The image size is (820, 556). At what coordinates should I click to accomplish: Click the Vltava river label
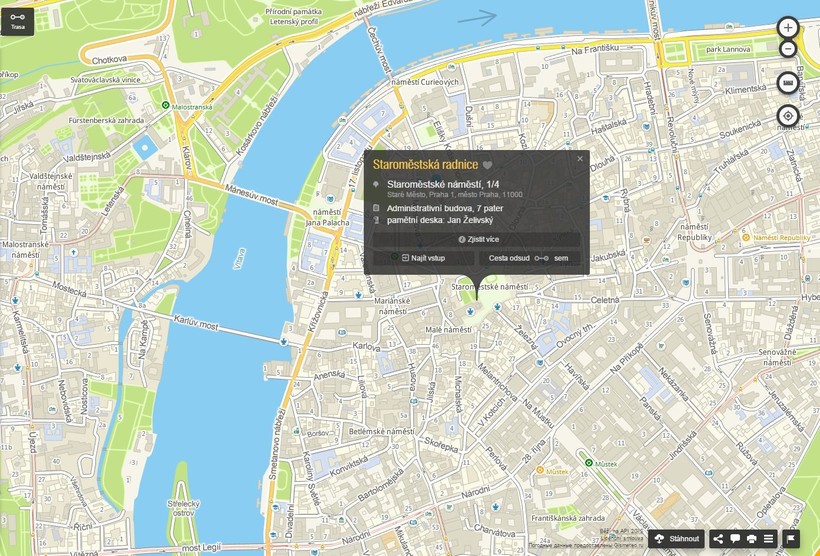pos(240,258)
